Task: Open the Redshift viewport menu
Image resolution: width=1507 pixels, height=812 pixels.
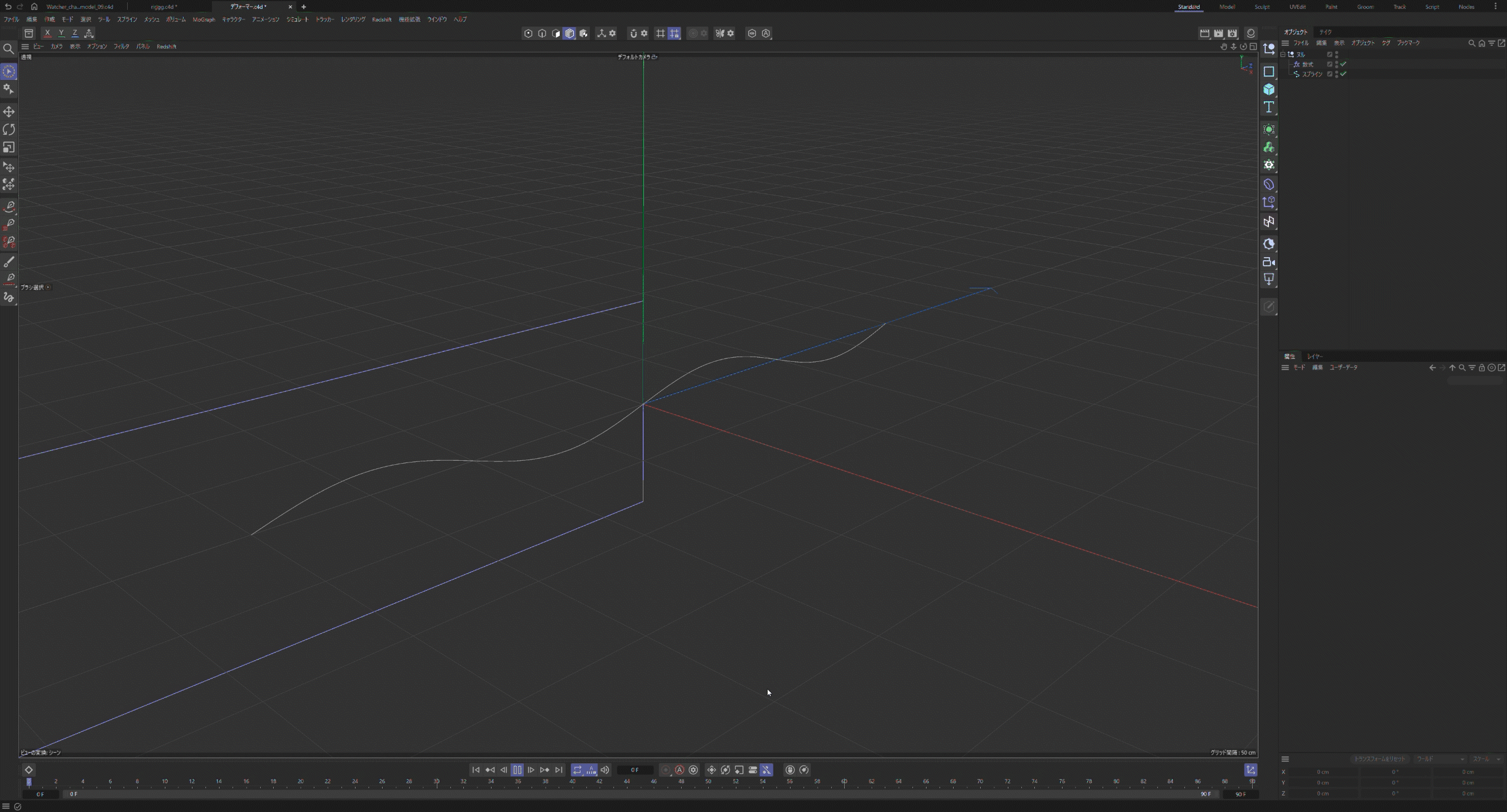Action: point(167,46)
